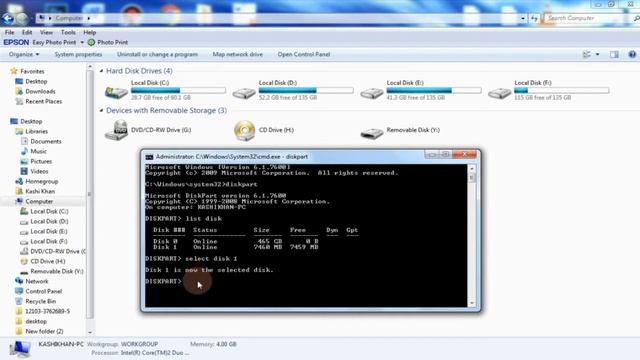The width and height of the screenshot is (640, 360).
Task: Select the CD Drive (H:) icon
Action: point(244,130)
